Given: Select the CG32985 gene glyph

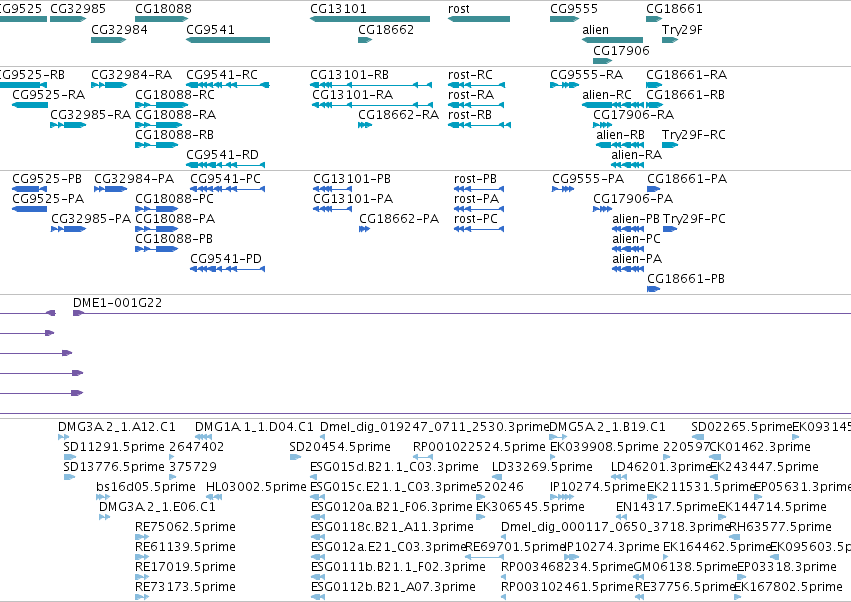Looking at the screenshot, I should [68, 19].
